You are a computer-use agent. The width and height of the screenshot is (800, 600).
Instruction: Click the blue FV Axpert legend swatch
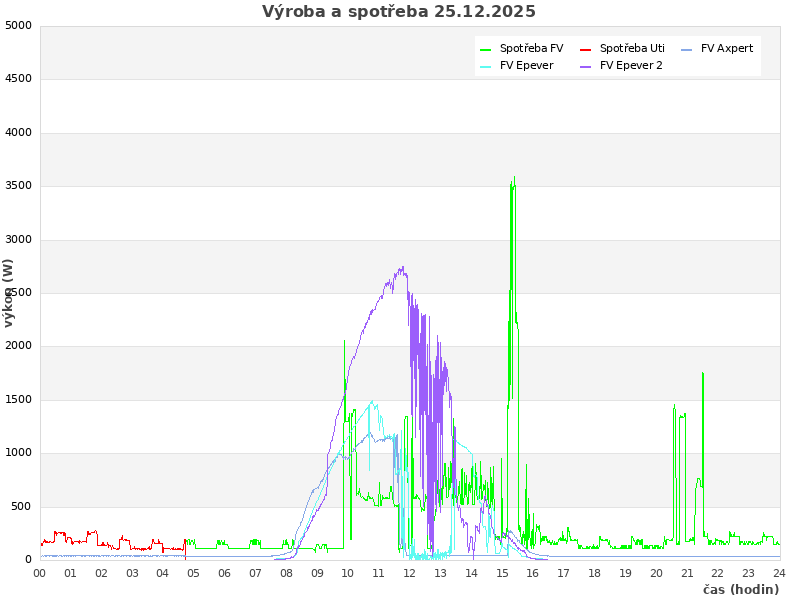(686, 49)
